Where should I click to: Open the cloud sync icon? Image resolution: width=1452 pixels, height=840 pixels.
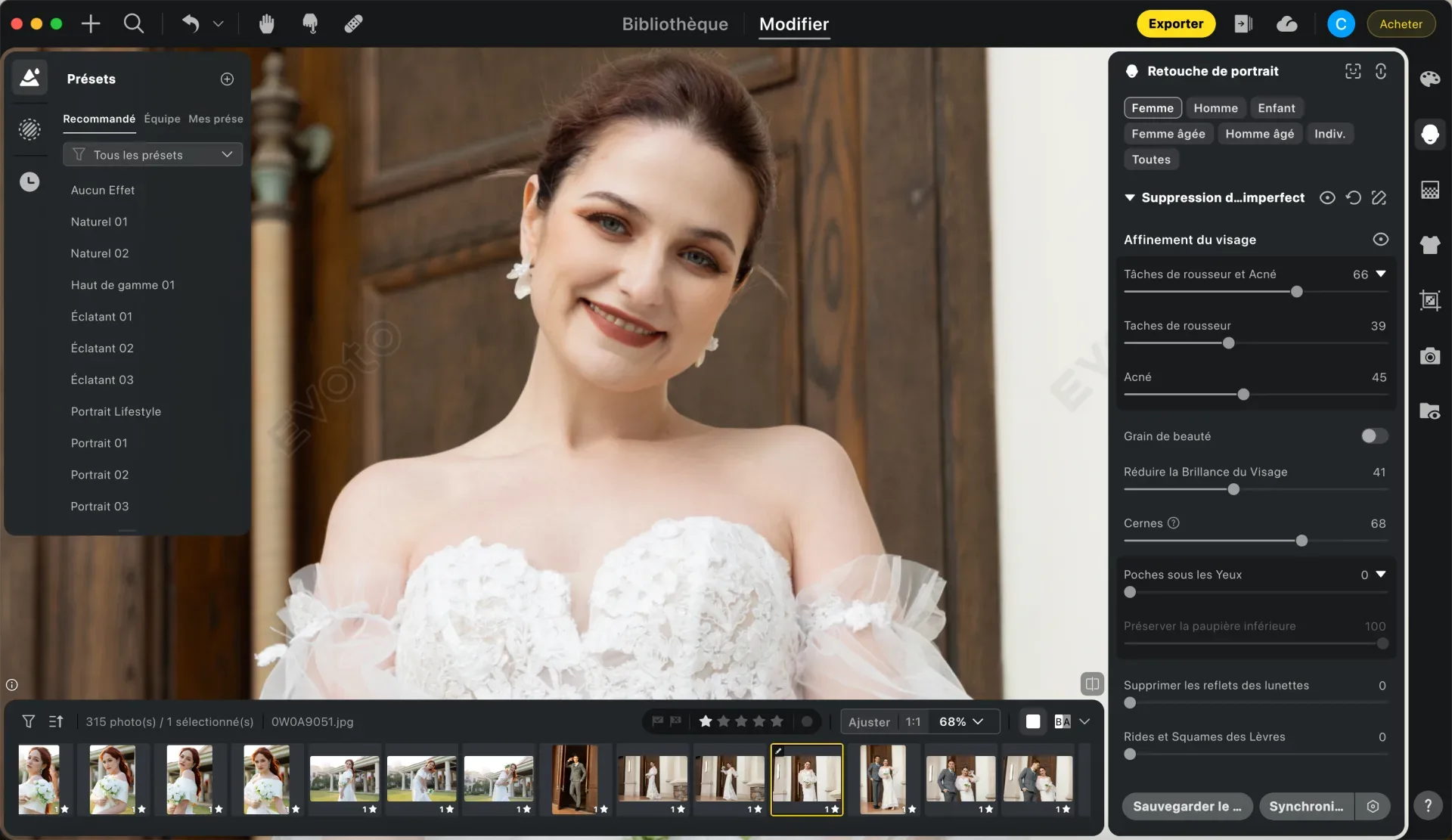1287,24
